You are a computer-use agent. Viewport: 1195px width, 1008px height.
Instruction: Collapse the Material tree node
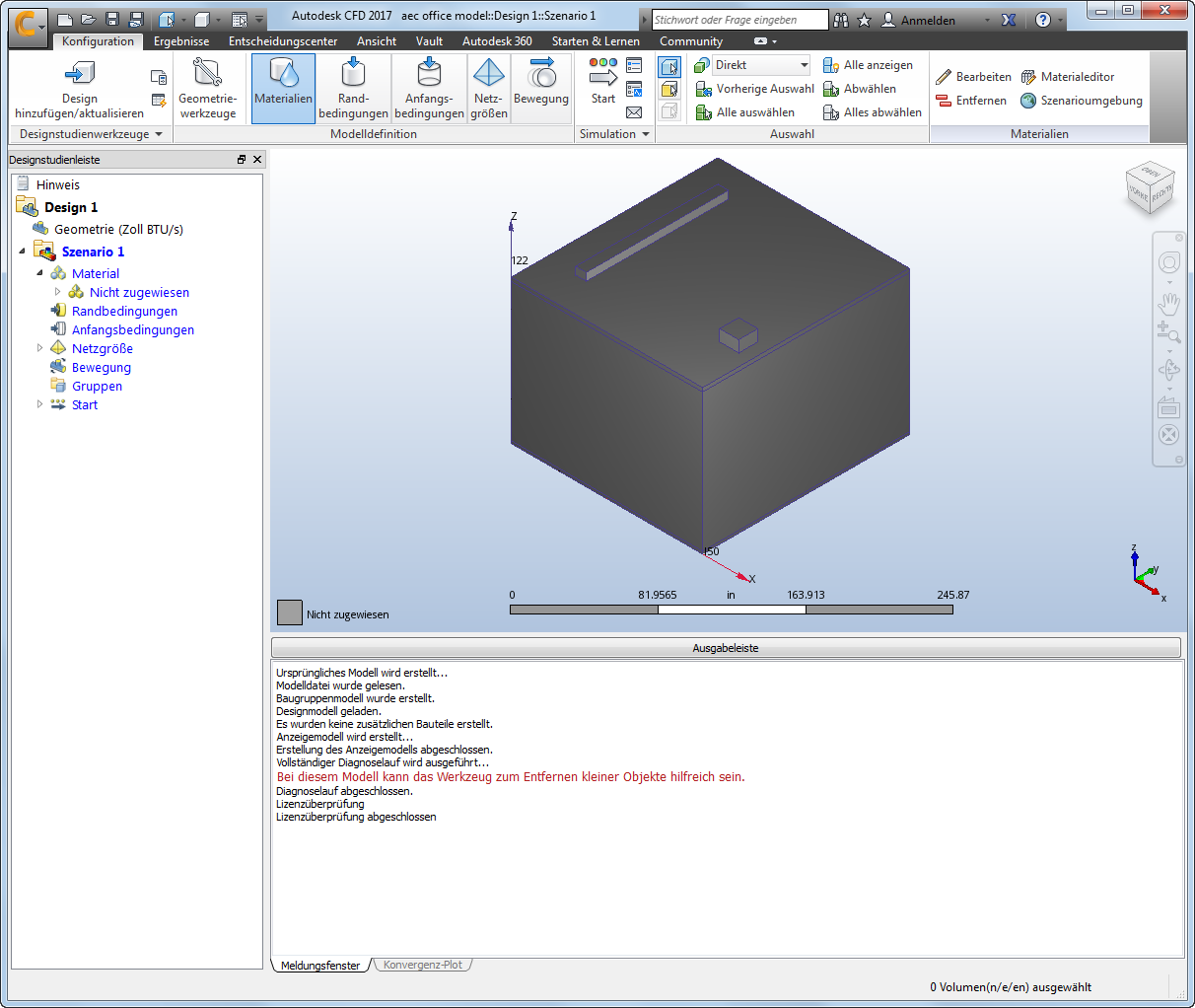39,273
